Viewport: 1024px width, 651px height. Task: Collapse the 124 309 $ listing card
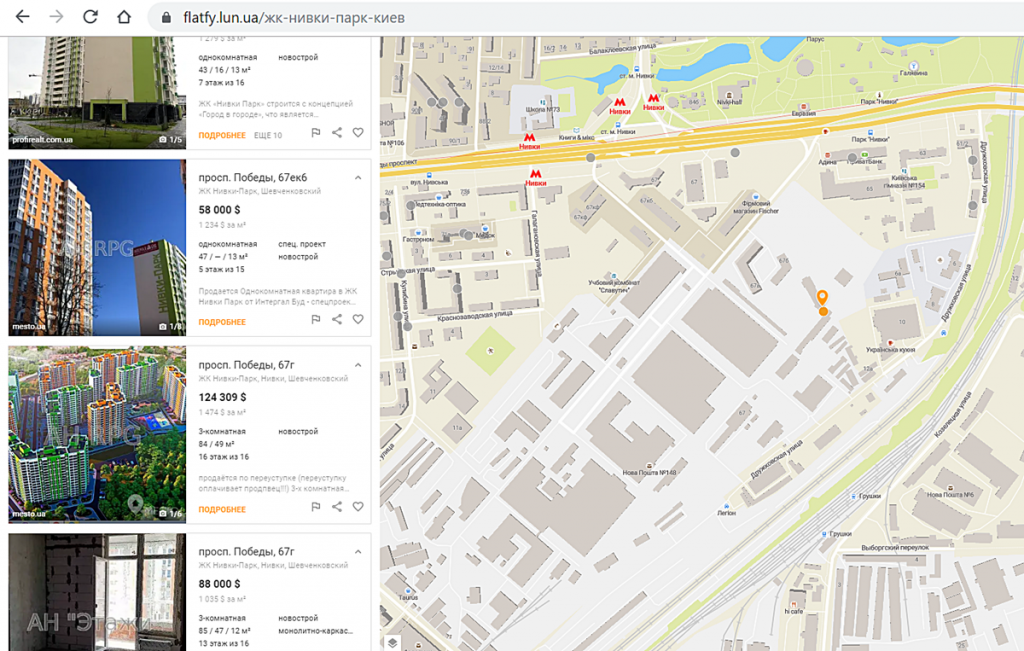[x=358, y=365]
